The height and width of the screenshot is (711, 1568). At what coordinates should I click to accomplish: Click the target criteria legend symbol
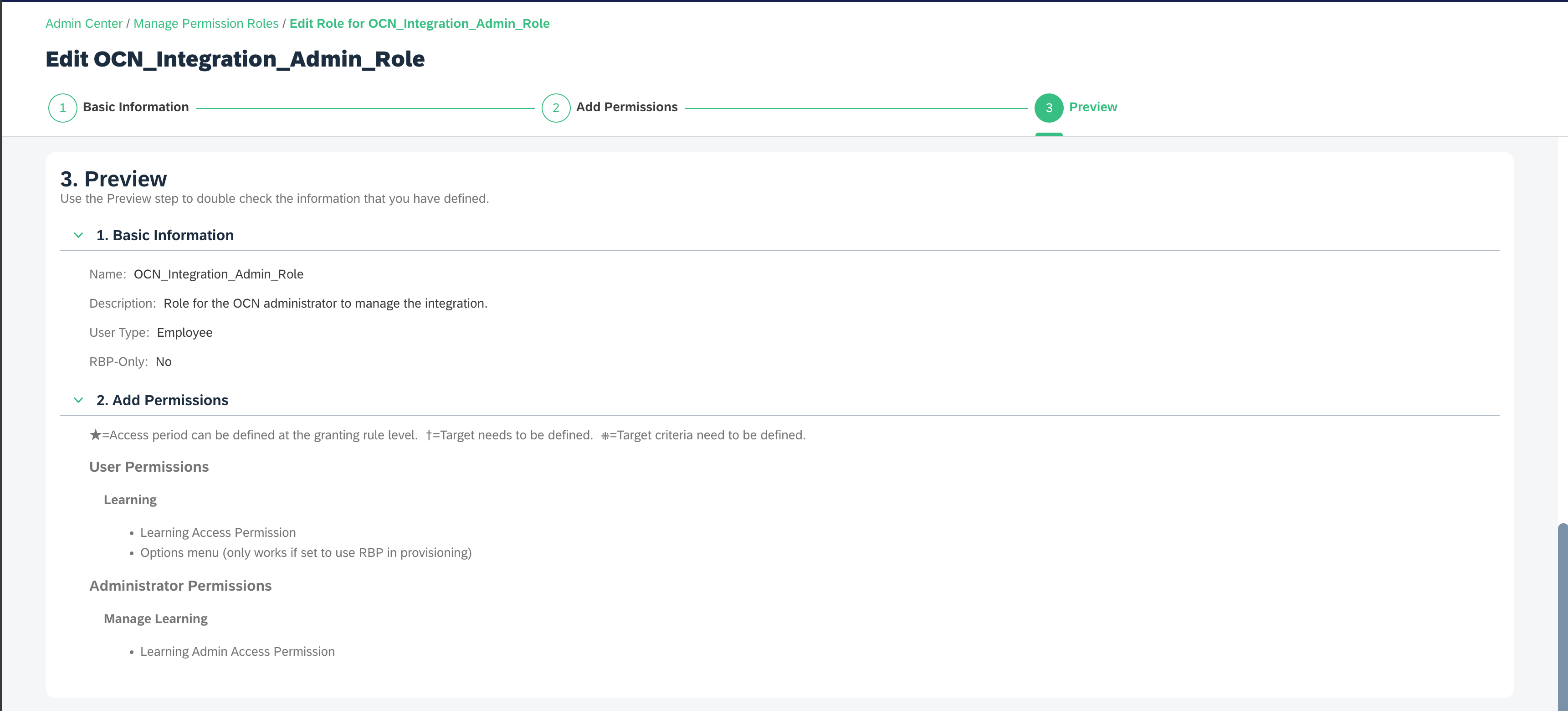tap(605, 436)
